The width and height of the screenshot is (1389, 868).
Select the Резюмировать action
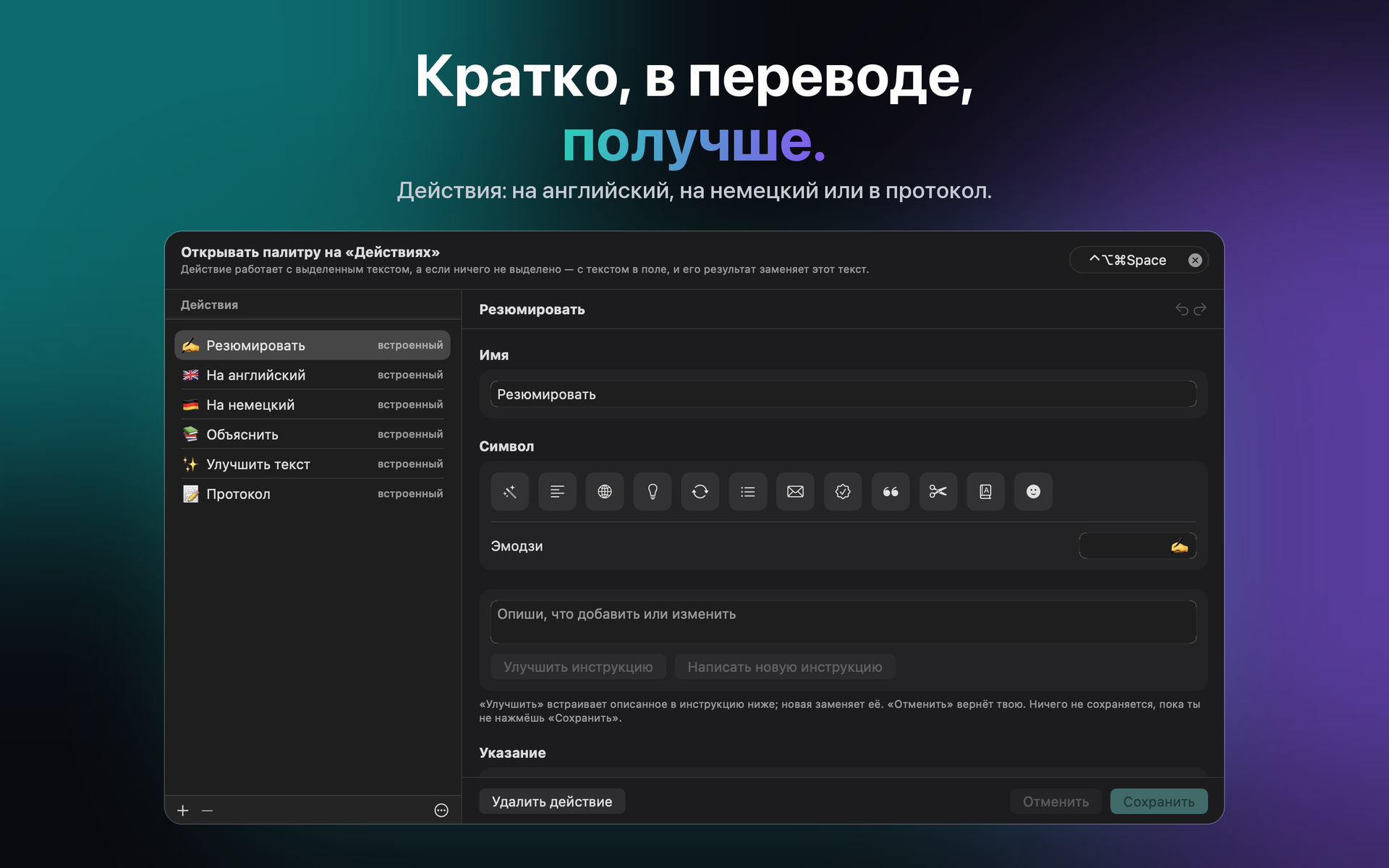pyautogui.click(x=313, y=346)
